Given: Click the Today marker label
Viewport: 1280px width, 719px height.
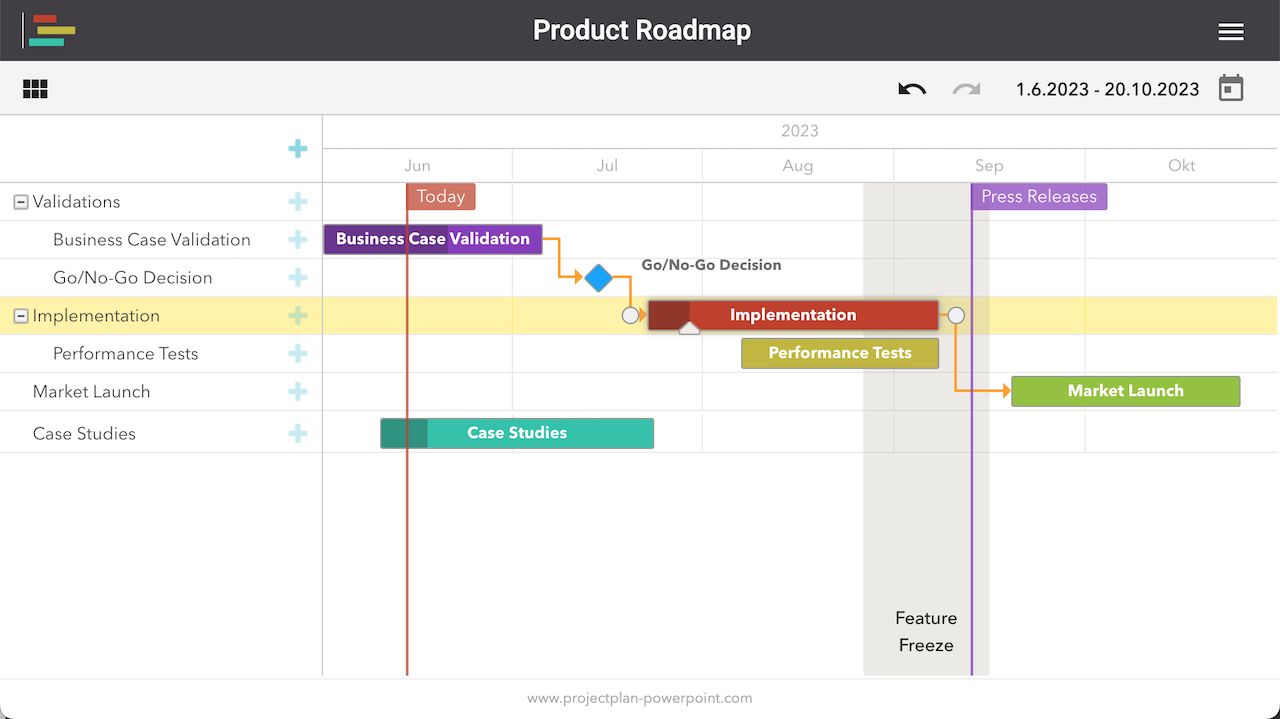Looking at the screenshot, I should (441, 196).
